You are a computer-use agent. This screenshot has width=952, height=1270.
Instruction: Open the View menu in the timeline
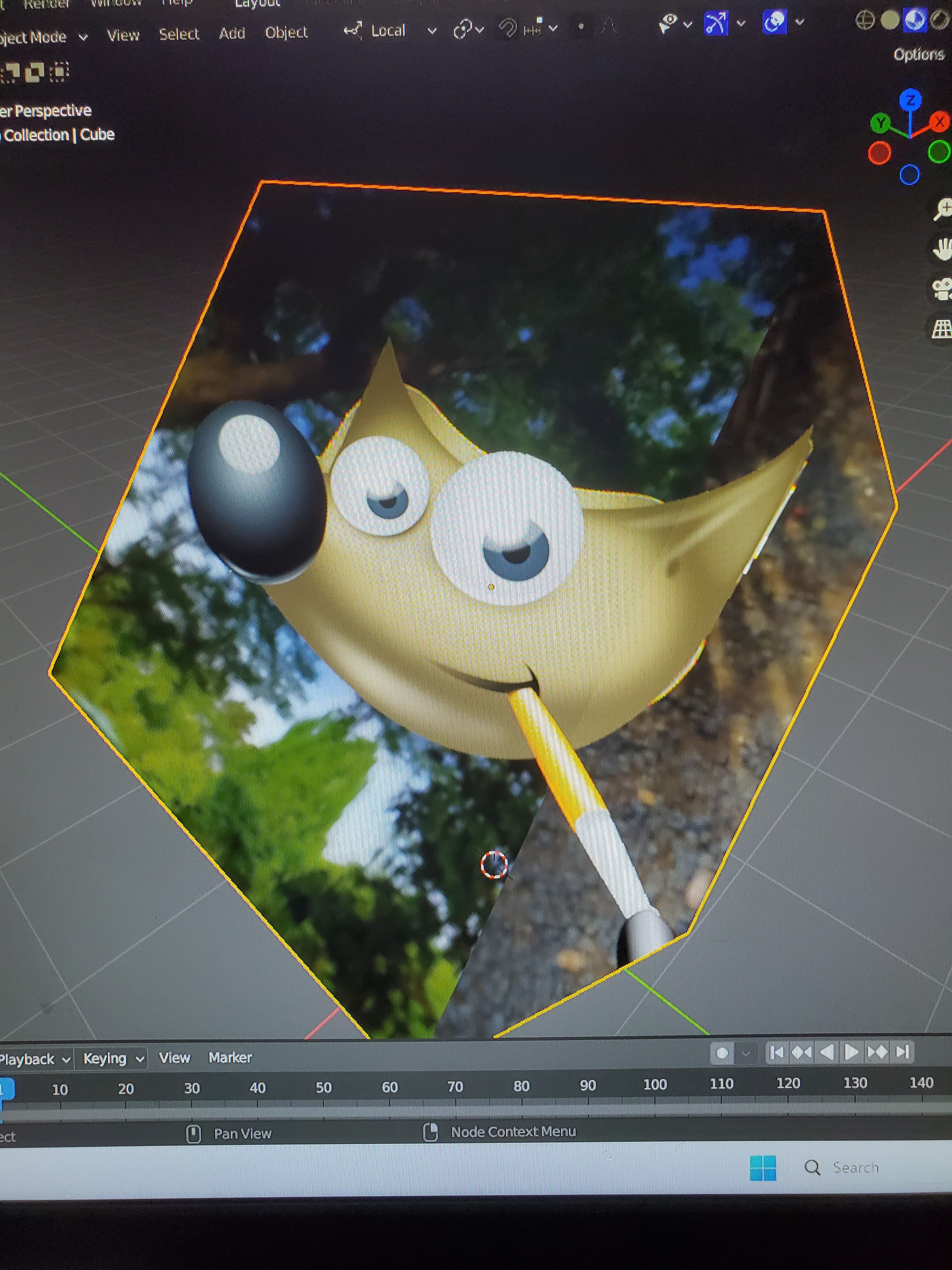(x=174, y=1058)
